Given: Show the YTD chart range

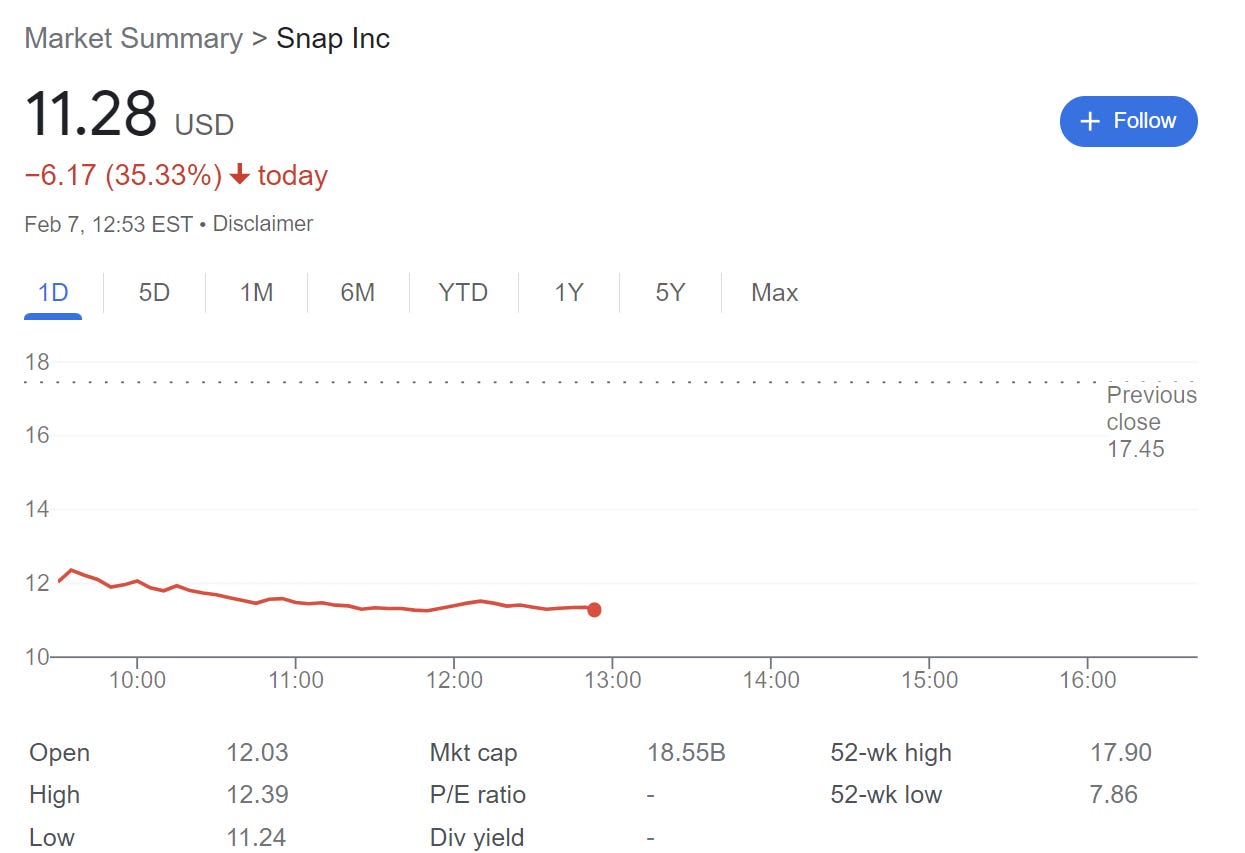Looking at the screenshot, I should coord(463,293).
